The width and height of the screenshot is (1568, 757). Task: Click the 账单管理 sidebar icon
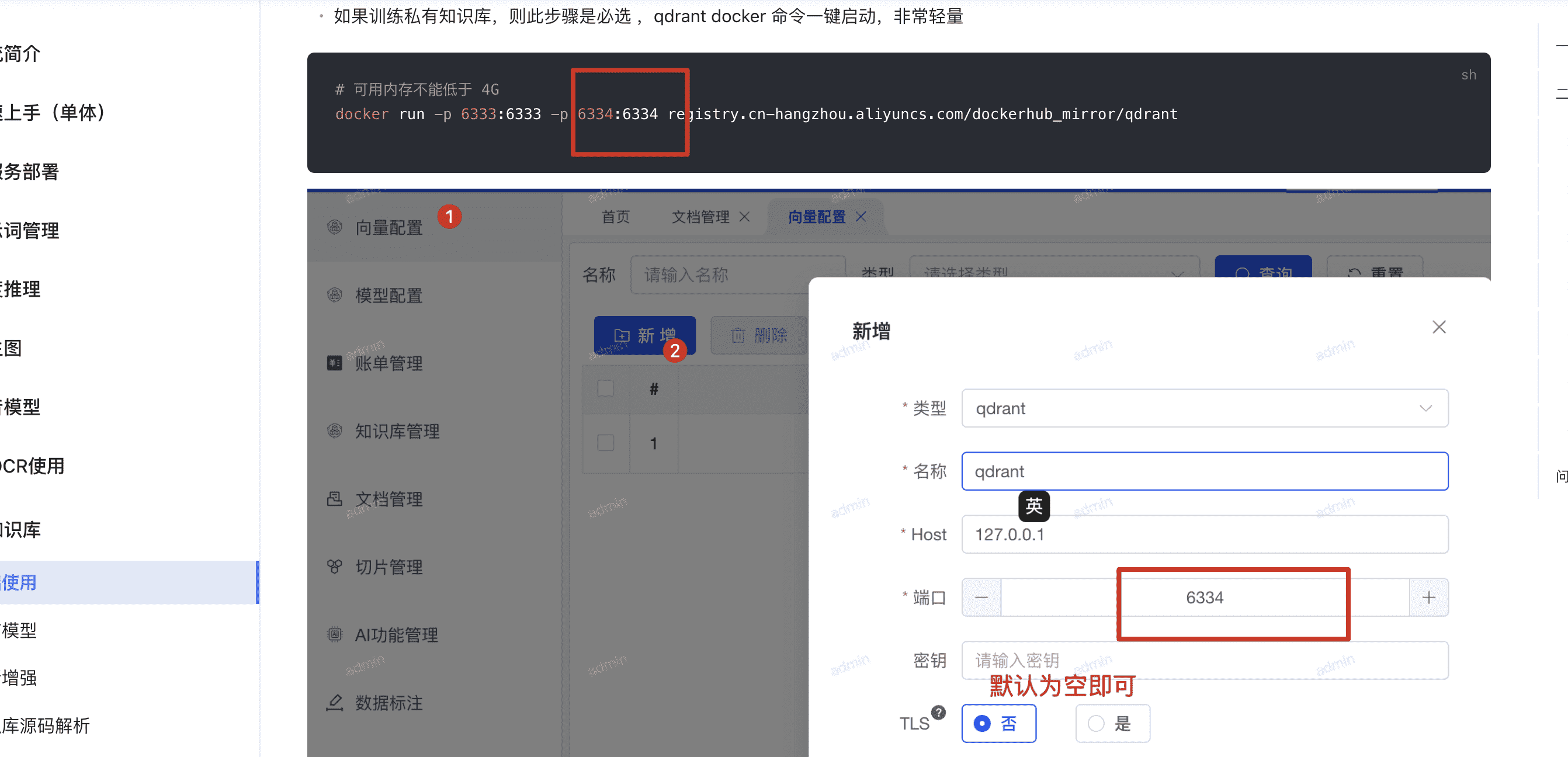tap(335, 363)
